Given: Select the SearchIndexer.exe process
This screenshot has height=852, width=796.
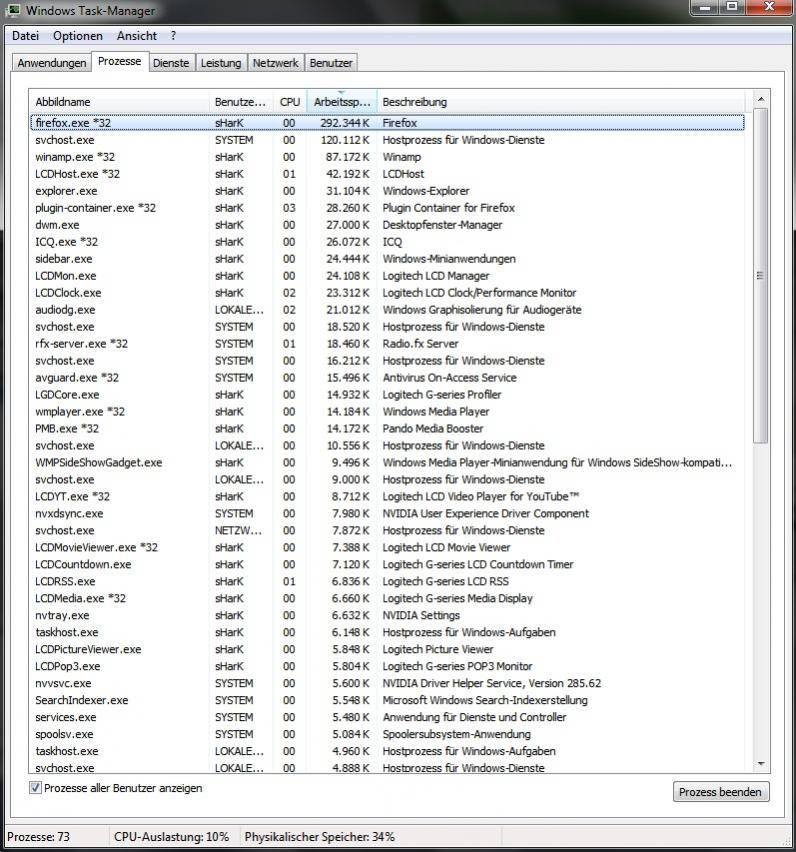Looking at the screenshot, I should pos(387,700).
